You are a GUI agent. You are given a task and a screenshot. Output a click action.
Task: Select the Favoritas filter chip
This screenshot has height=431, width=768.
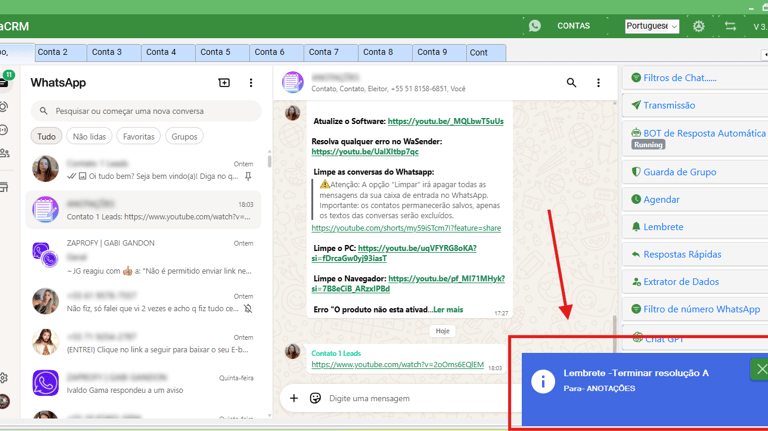point(139,137)
